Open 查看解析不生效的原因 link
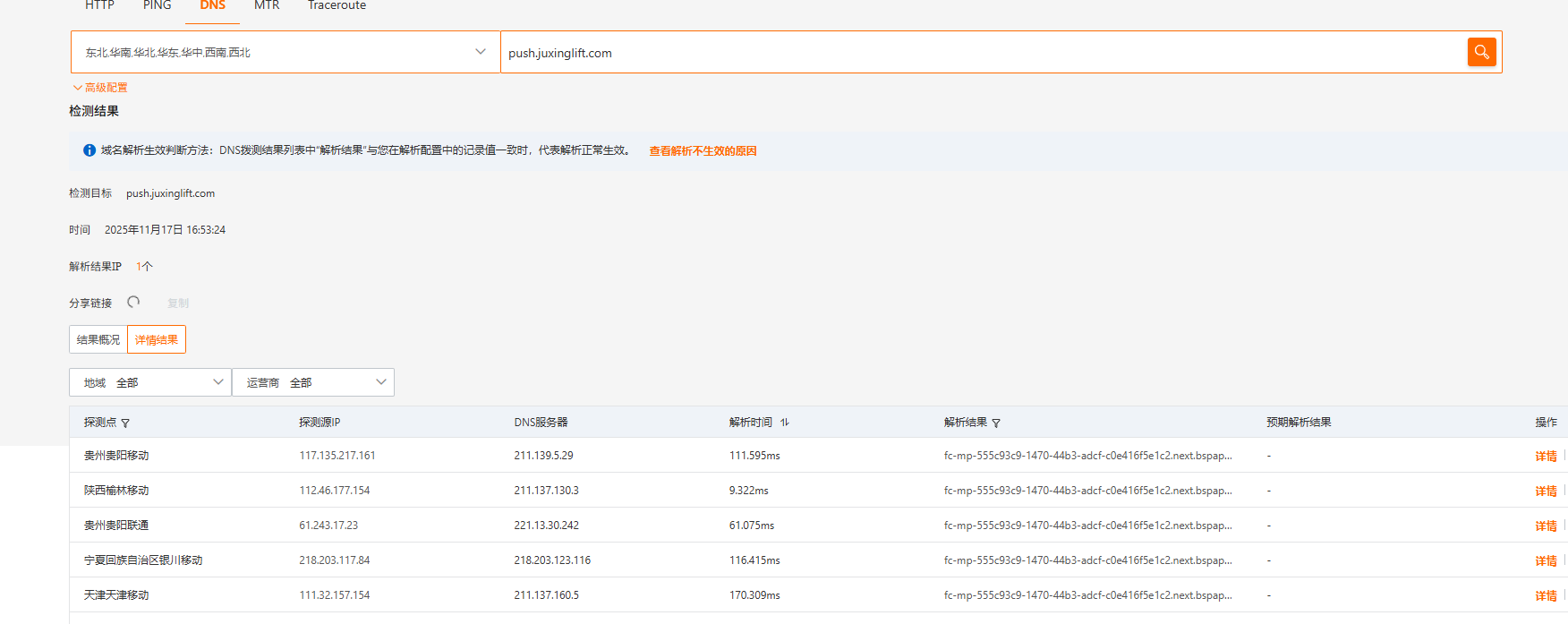Image resolution: width=1568 pixels, height=624 pixels. tap(703, 151)
